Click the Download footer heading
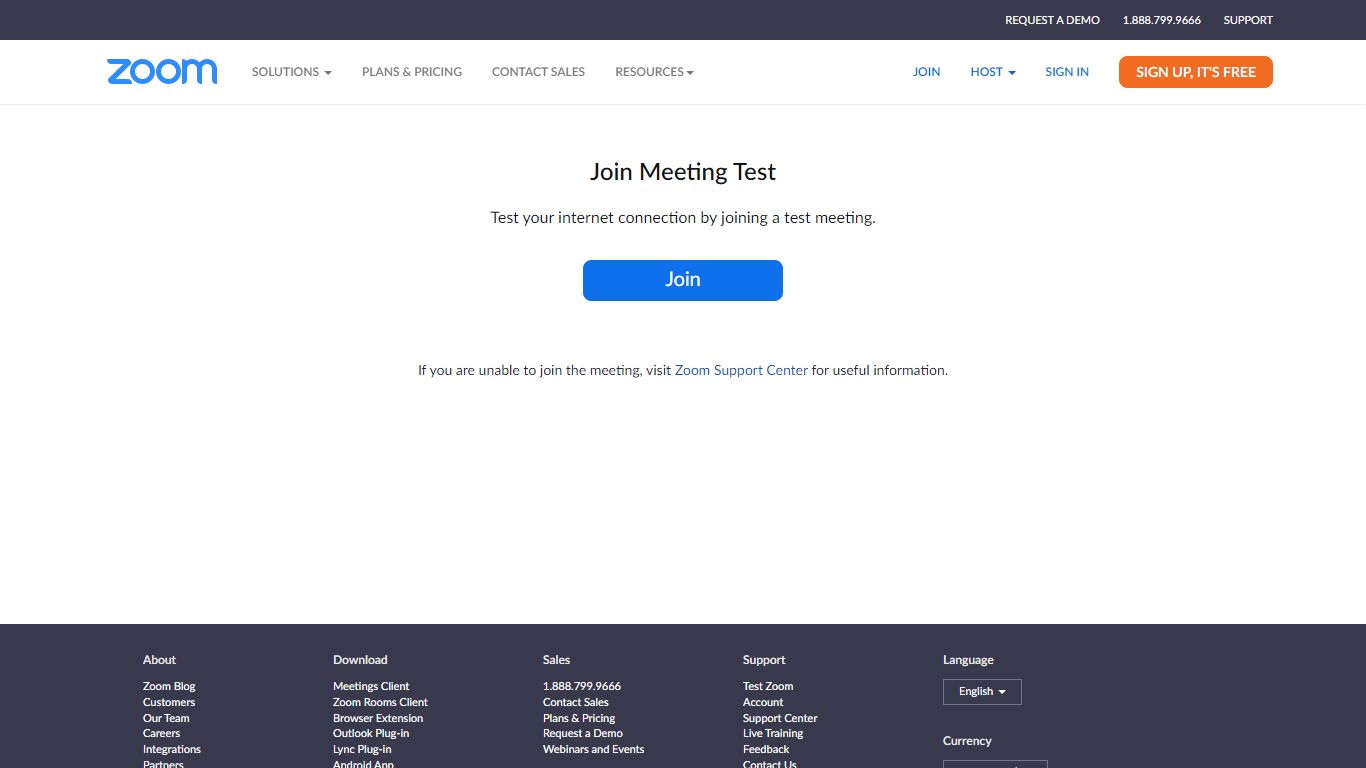1366x768 pixels. (360, 660)
